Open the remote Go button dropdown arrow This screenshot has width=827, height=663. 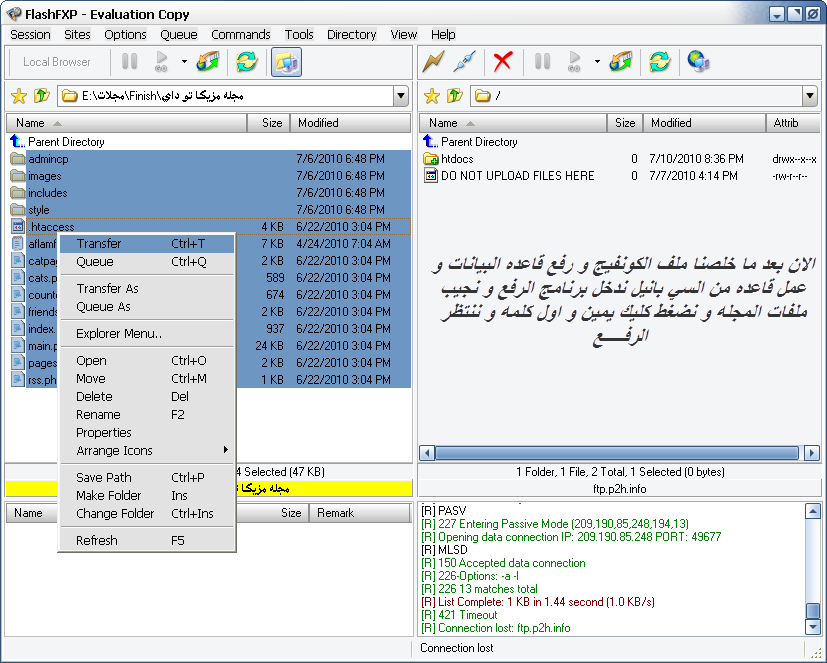click(597, 61)
